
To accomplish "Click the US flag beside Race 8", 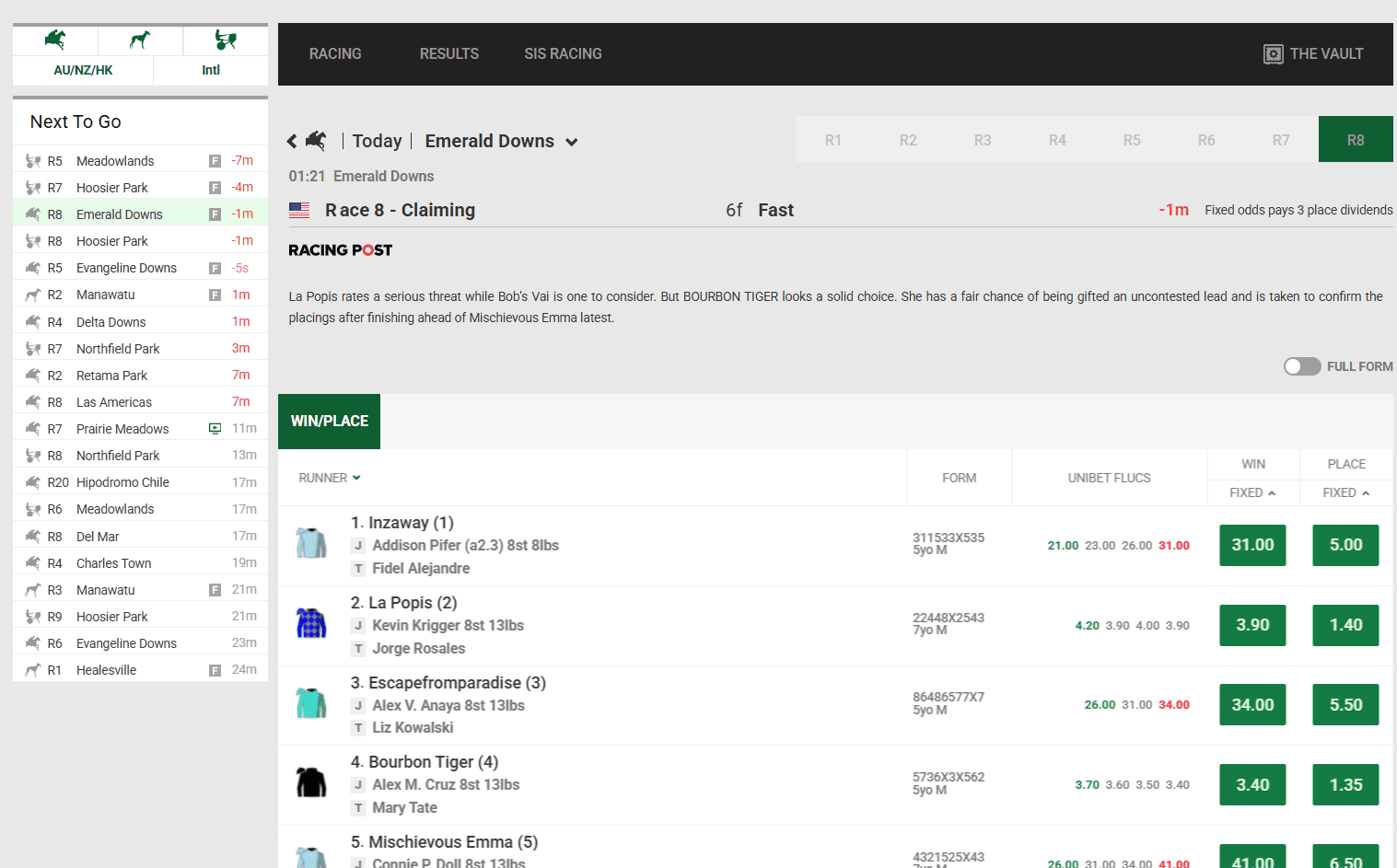I will 299,210.
